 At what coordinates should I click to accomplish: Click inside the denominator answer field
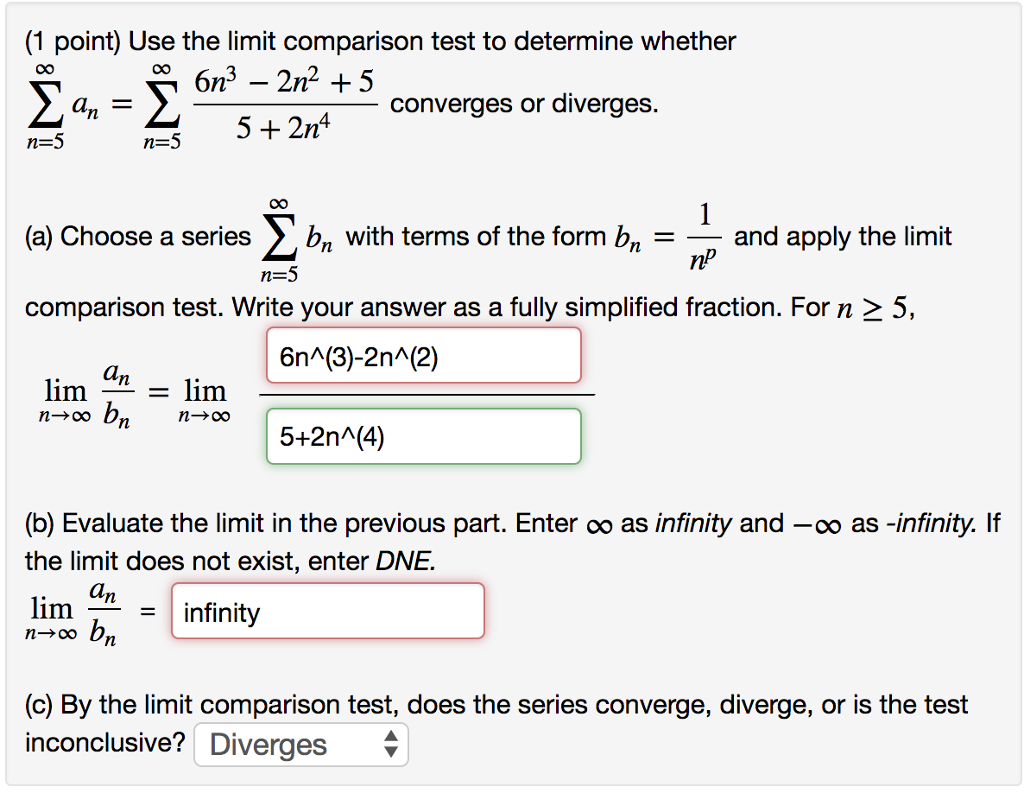click(422, 436)
